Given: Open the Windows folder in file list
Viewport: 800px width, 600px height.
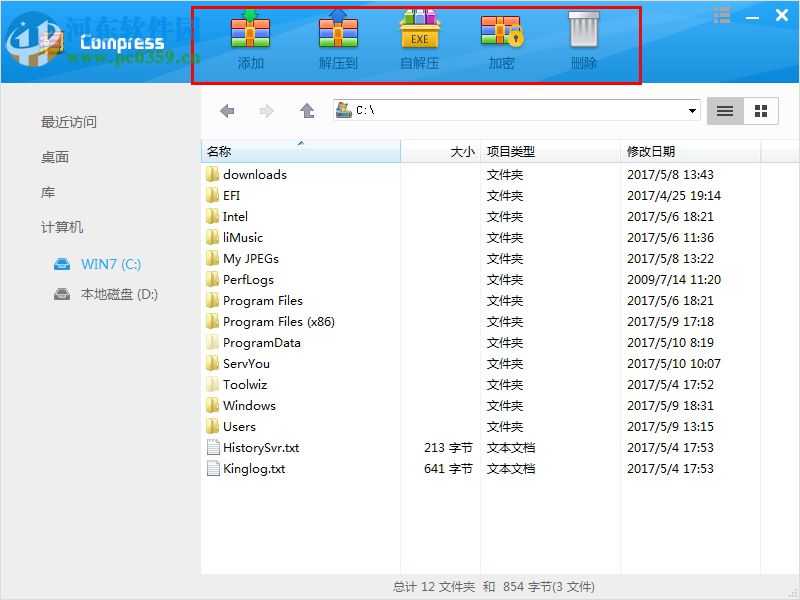Looking at the screenshot, I should pos(249,406).
